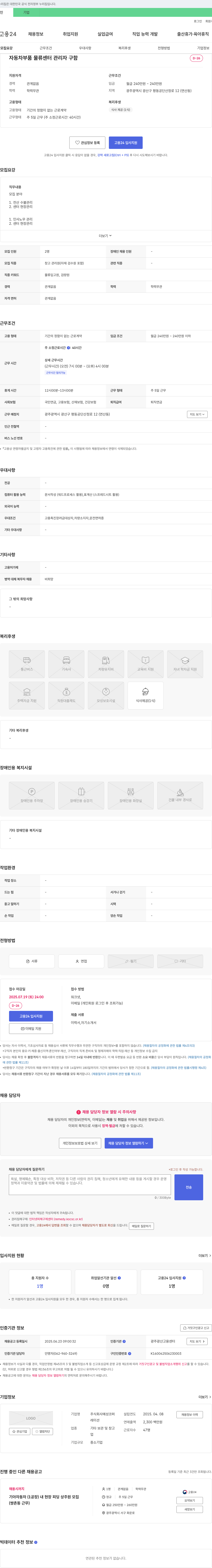This screenshot has width=212, height=1568.
Task: Switch to the 기업 user tab
Action: pos(26,12)
